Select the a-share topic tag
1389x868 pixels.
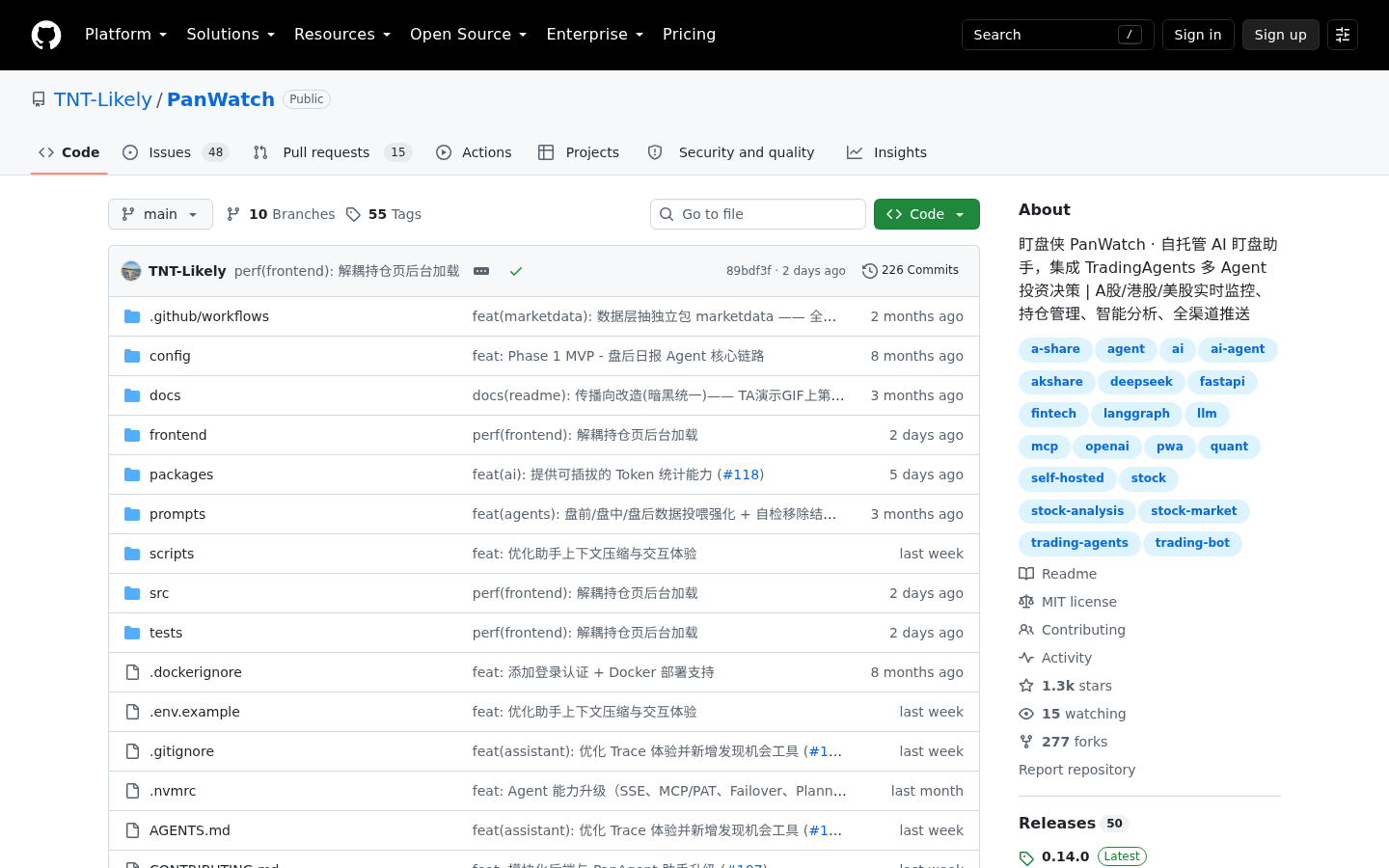click(x=1055, y=349)
